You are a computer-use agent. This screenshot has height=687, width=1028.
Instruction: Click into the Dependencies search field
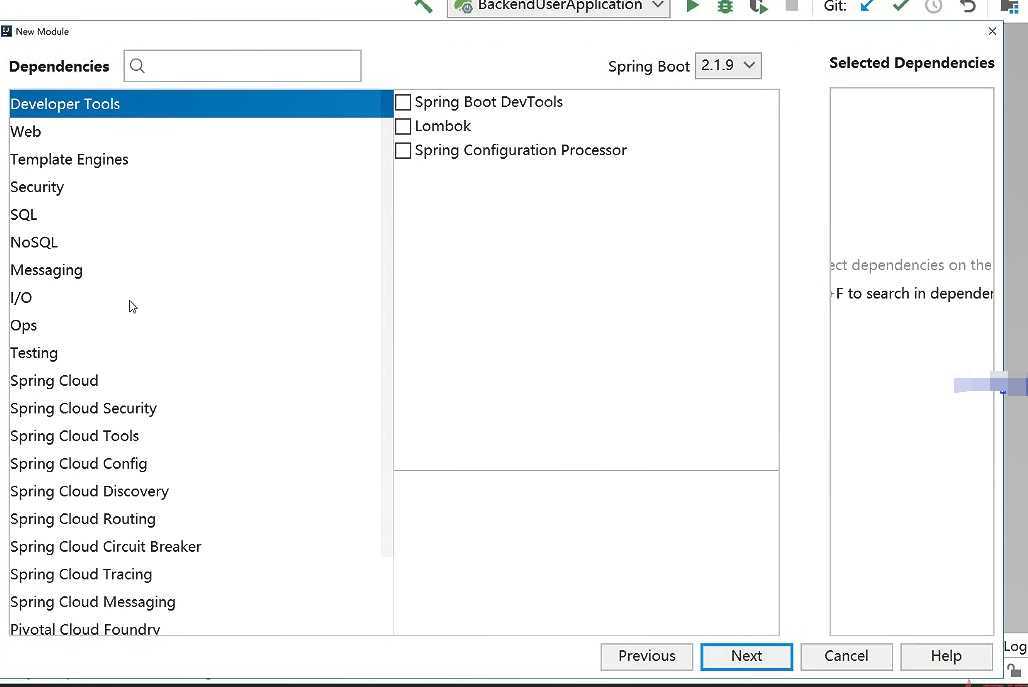click(243, 66)
